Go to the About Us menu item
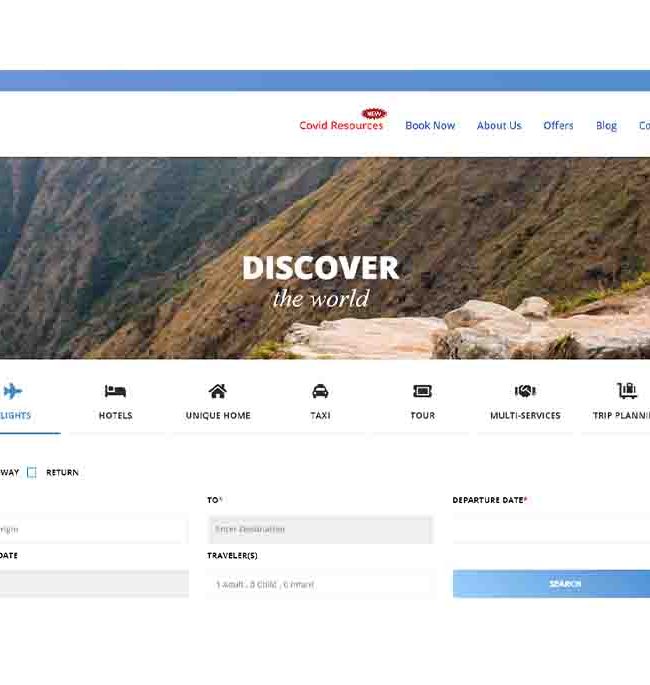 pyautogui.click(x=499, y=126)
